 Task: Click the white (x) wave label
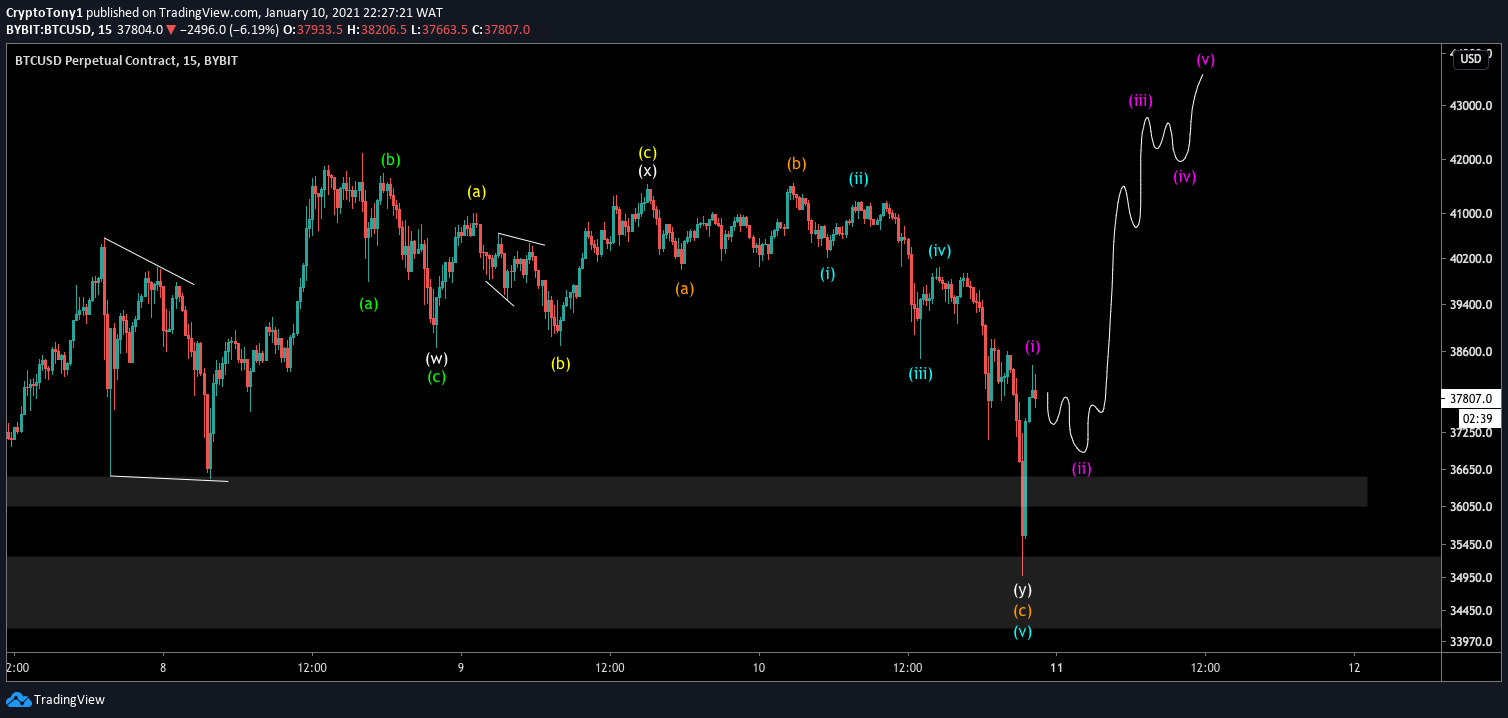click(650, 171)
